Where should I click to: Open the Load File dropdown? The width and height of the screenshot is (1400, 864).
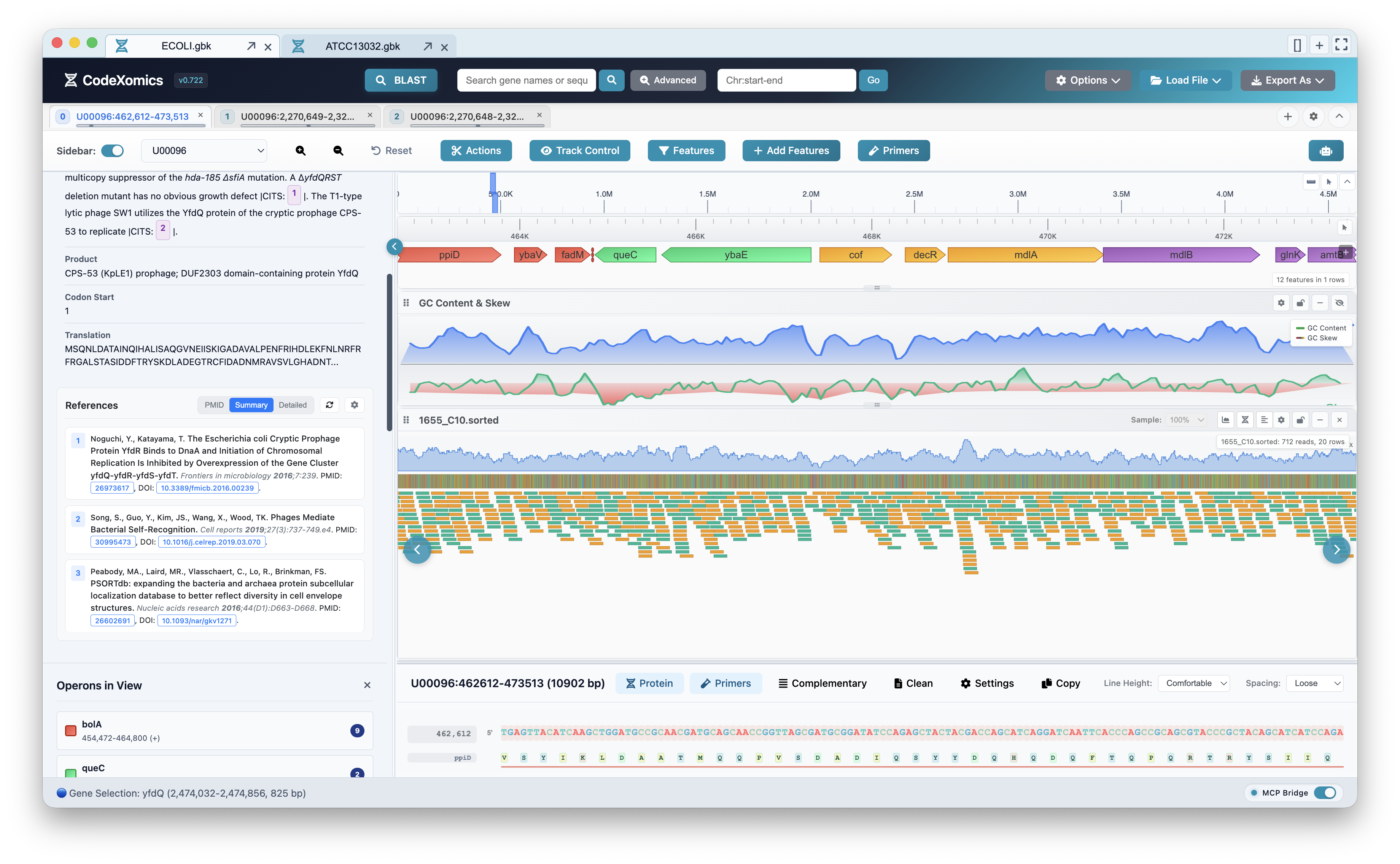pos(1186,80)
